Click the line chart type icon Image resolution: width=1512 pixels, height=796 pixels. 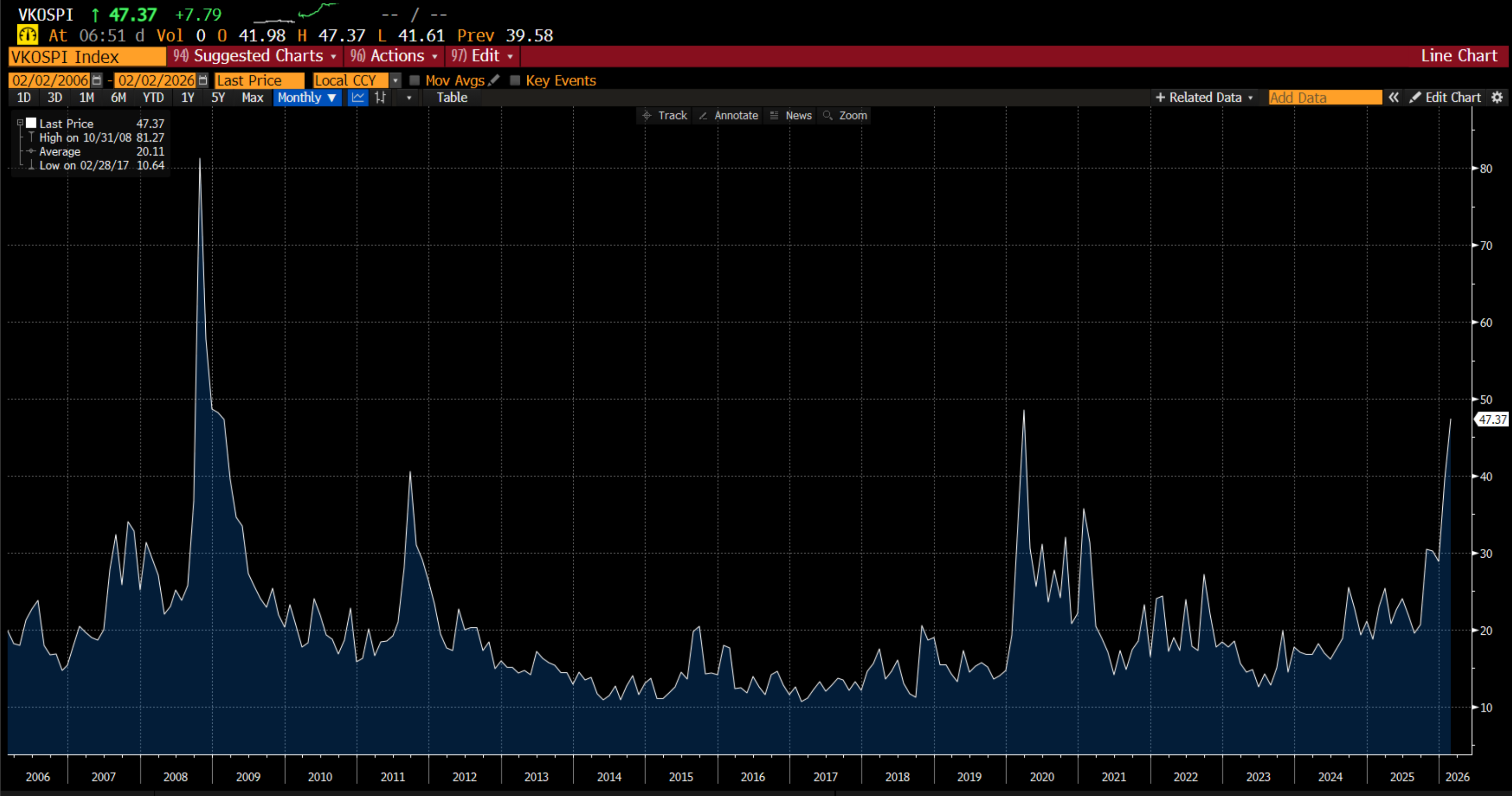(358, 98)
